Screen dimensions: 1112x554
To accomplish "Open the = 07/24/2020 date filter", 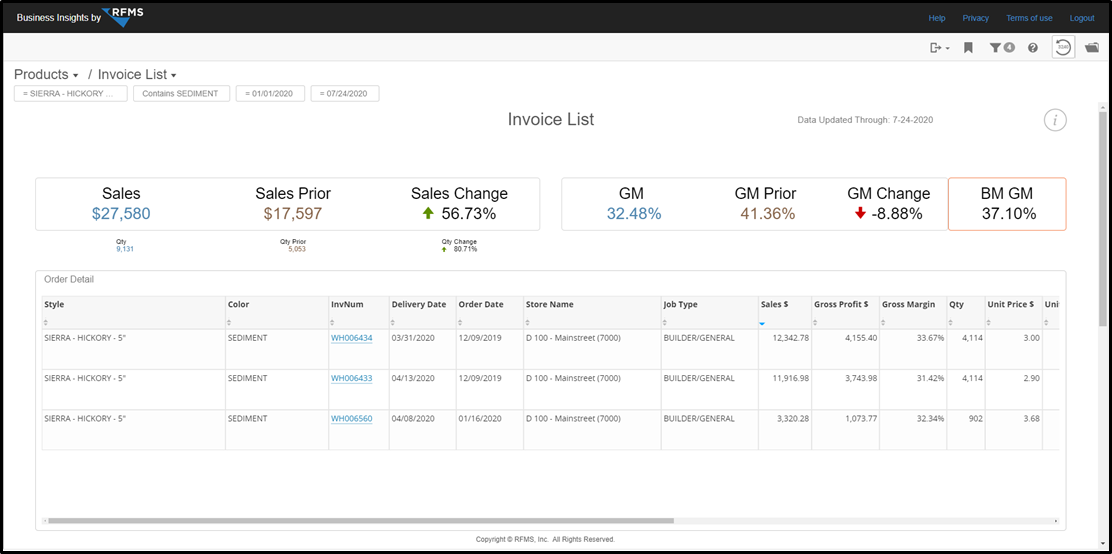I will tap(345, 94).
